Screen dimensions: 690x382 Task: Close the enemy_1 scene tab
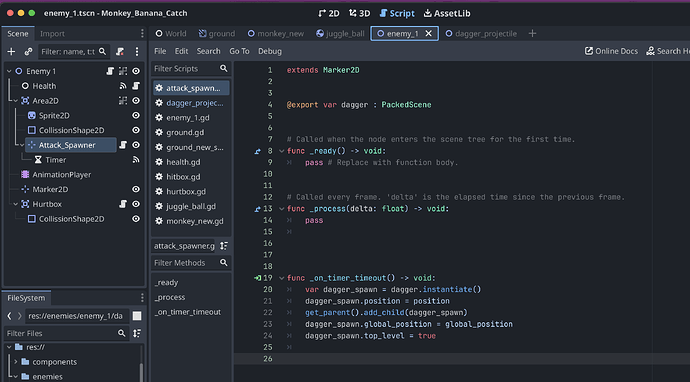click(x=428, y=33)
